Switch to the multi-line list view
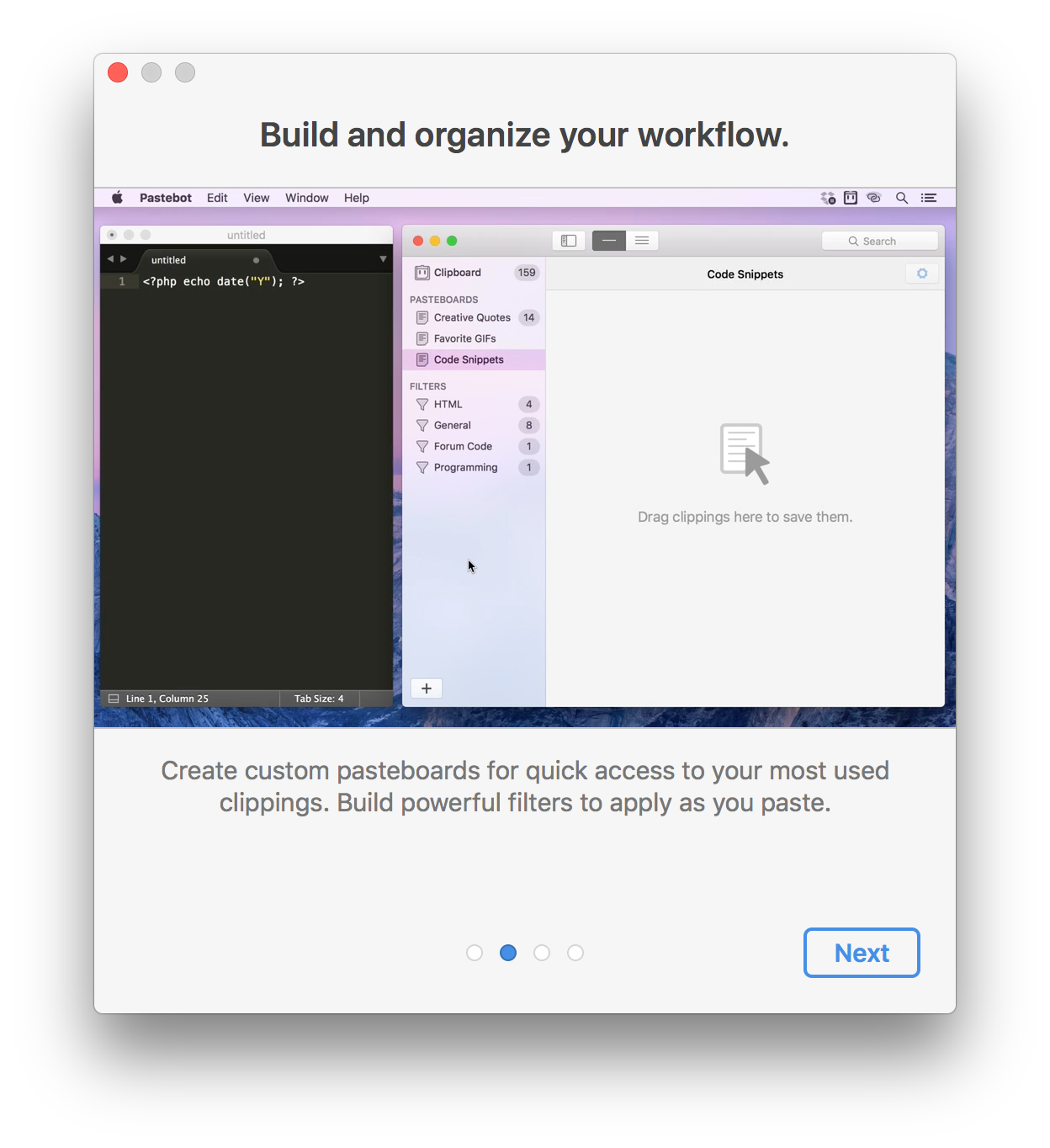 (642, 241)
